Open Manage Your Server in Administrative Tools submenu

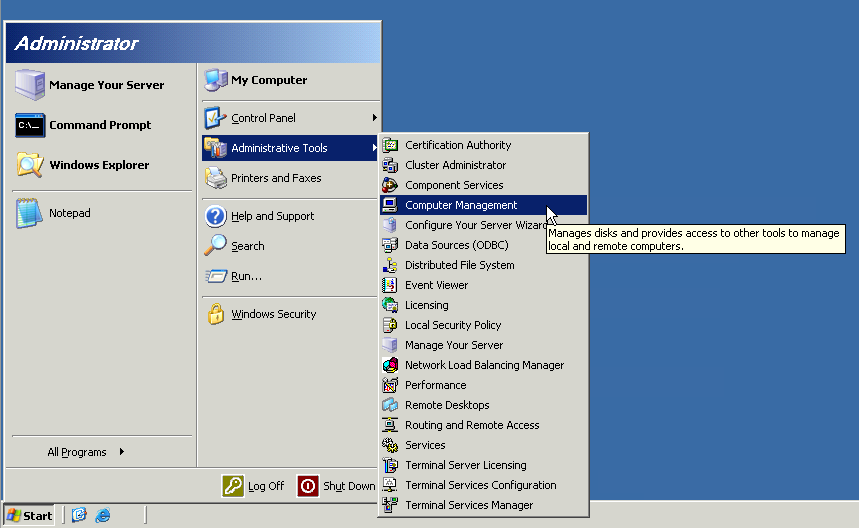(x=484, y=345)
